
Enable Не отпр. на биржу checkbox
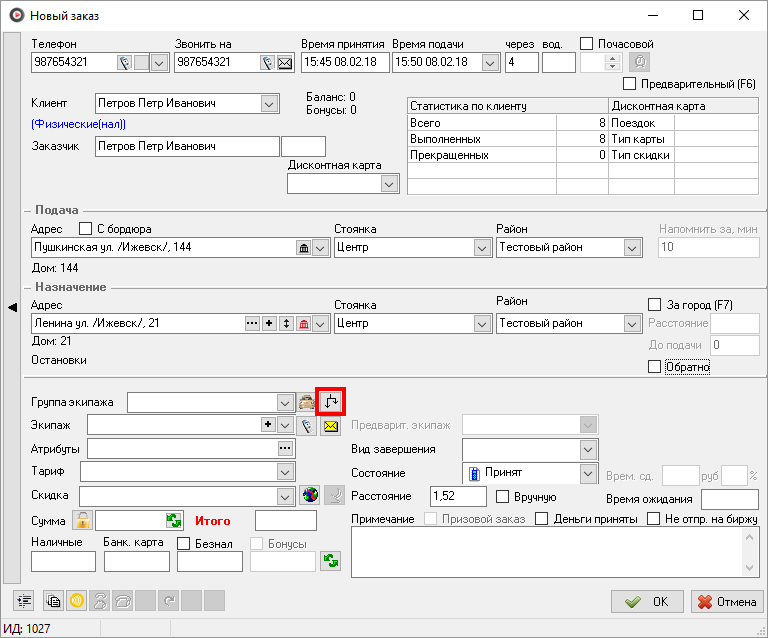coord(653,519)
